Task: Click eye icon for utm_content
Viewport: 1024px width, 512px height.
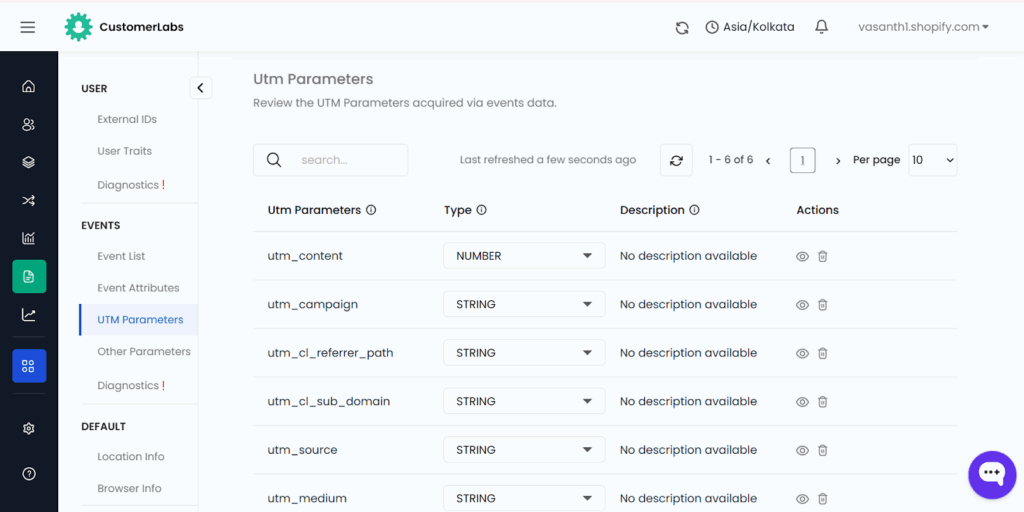Action: [x=803, y=257]
